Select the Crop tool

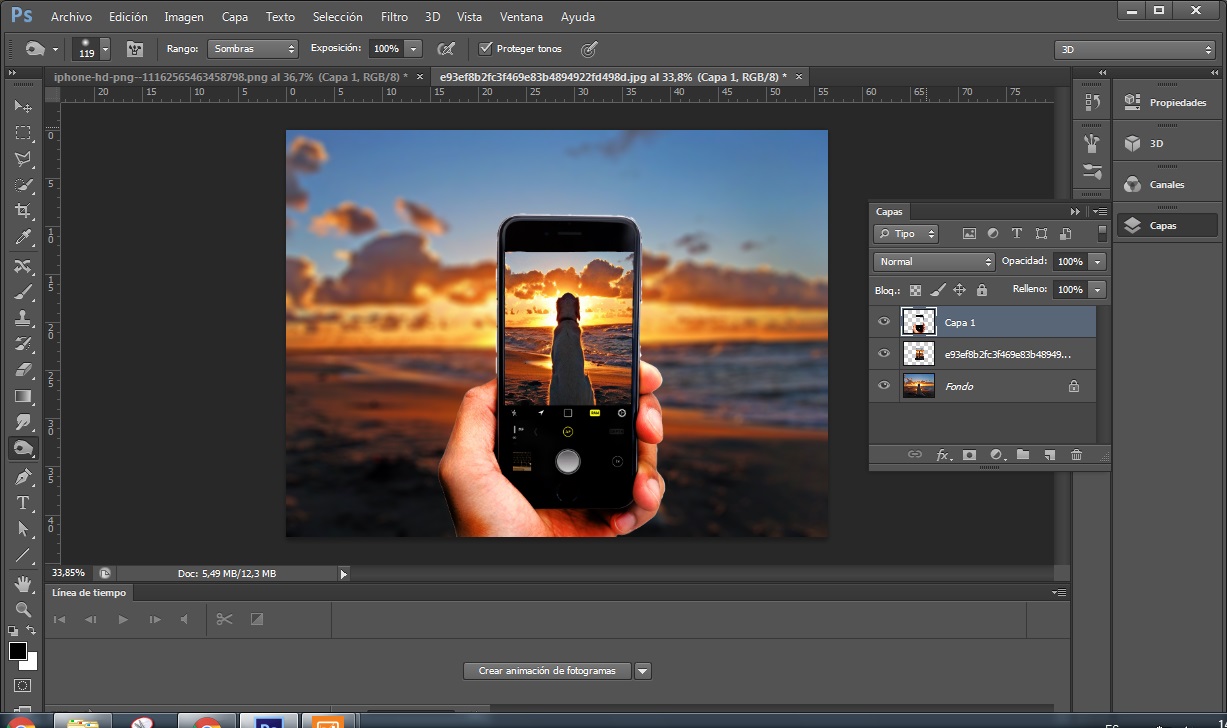point(22,211)
